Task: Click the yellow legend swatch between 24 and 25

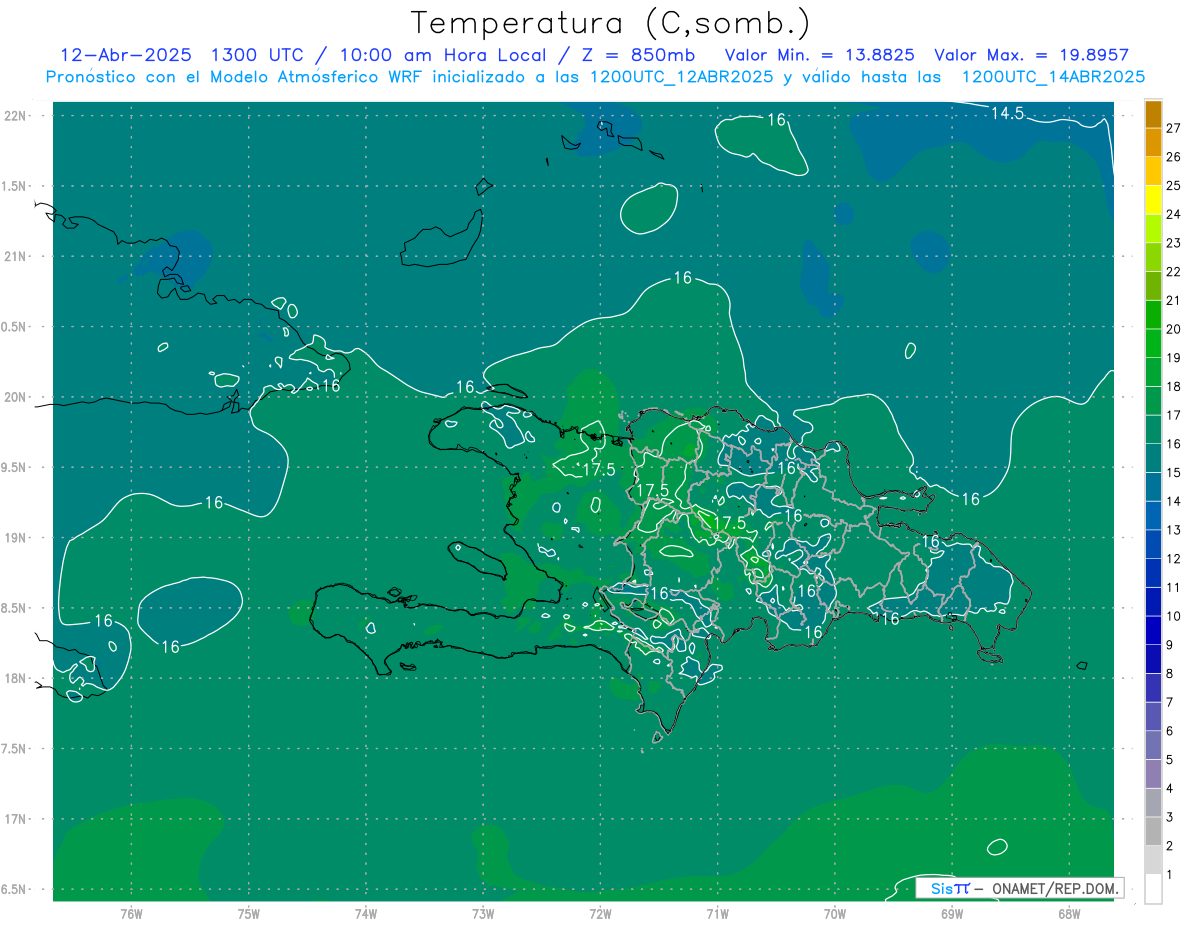Action: 1153,200
